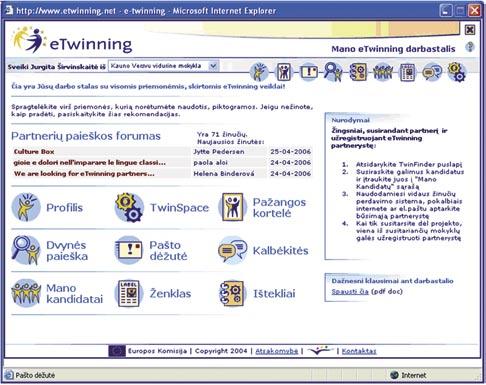Click author name Helena Binderová

point(224,174)
